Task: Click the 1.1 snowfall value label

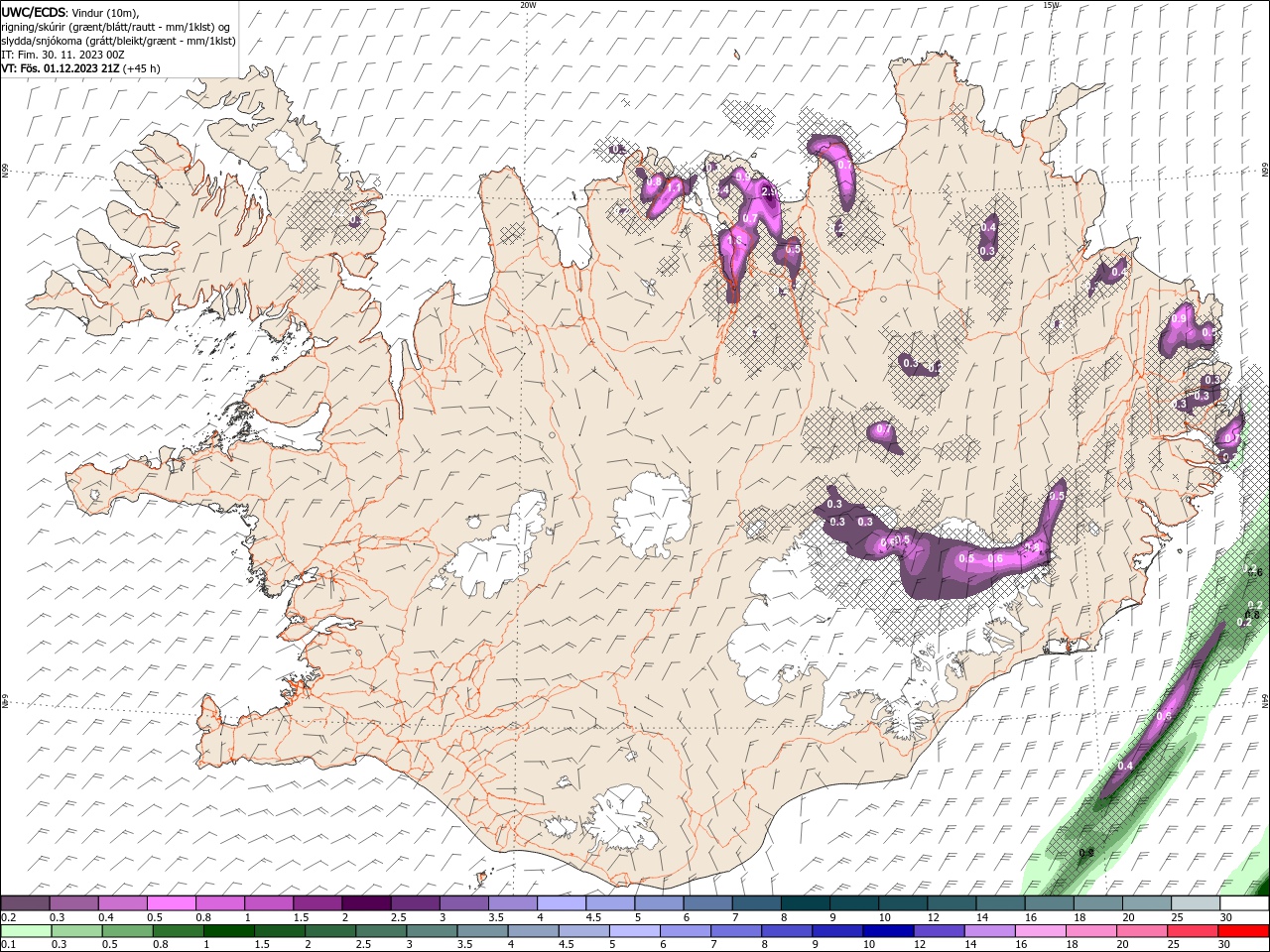Action: tap(675, 187)
